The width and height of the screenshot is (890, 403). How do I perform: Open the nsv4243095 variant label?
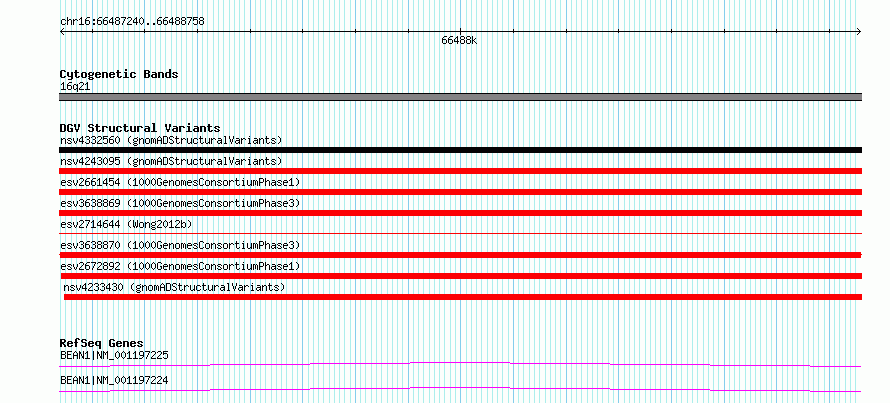pyautogui.click(x=171, y=161)
